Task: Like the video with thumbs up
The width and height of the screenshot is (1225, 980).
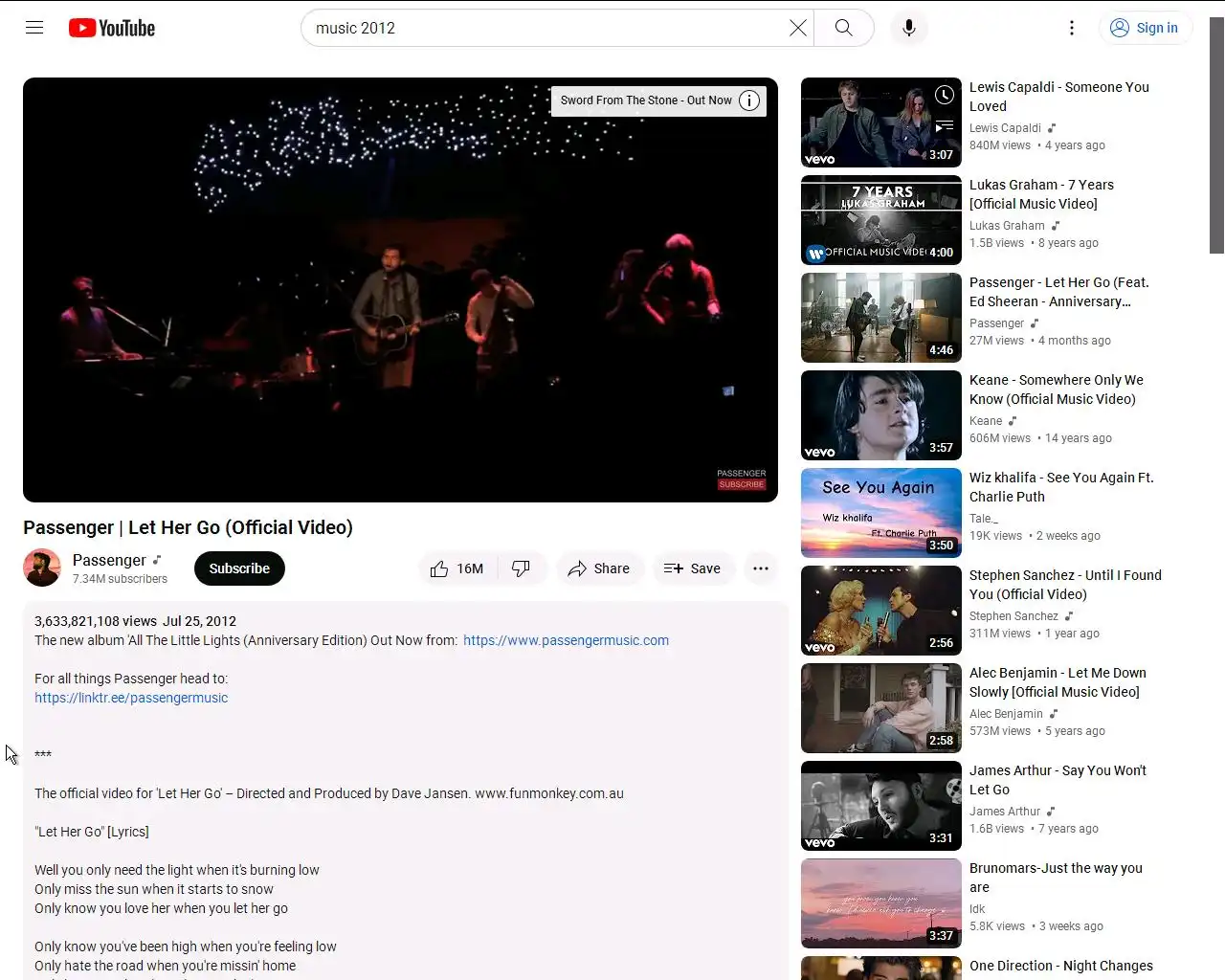Action: click(457, 568)
